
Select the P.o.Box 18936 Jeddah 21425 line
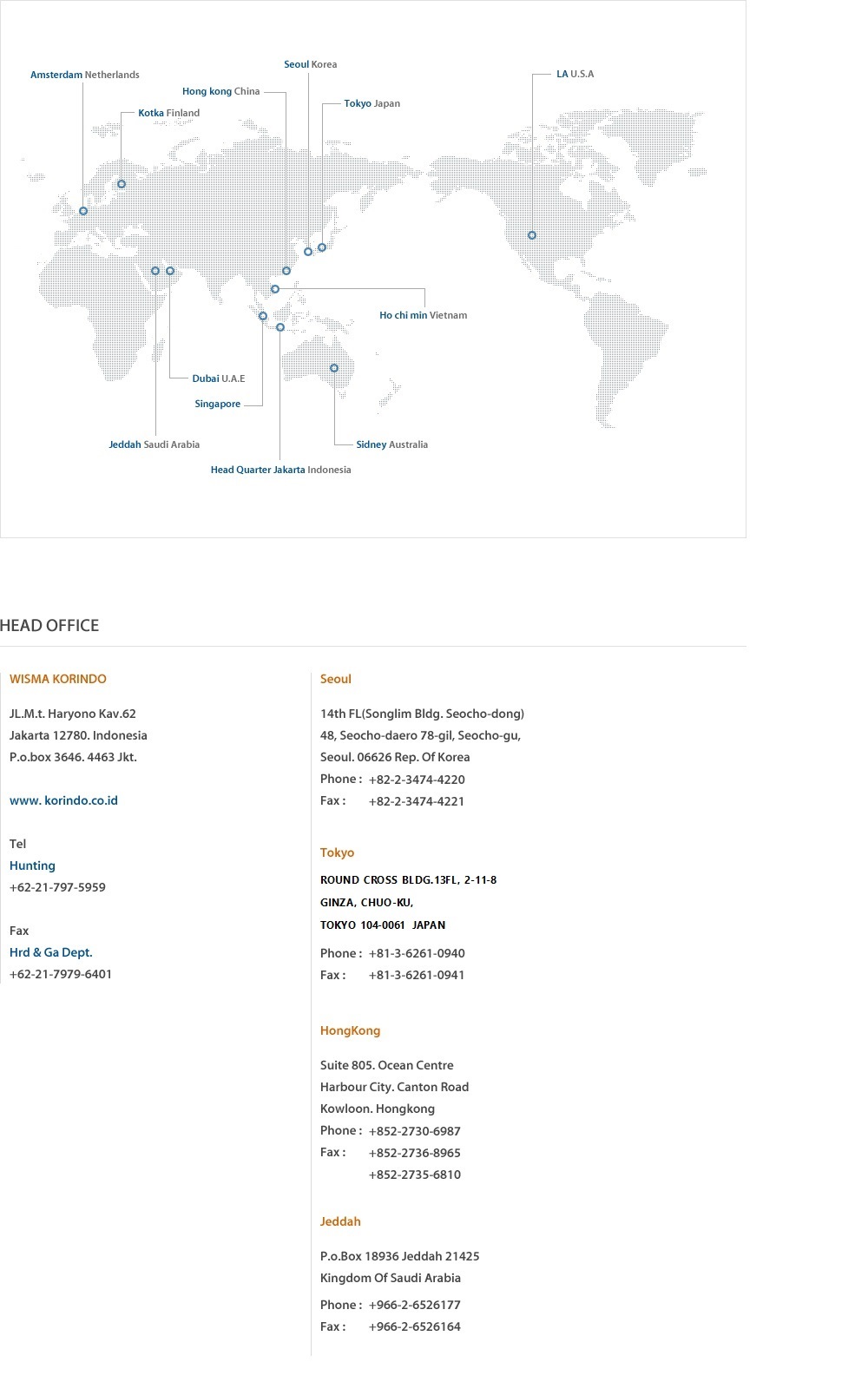pos(400,1256)
